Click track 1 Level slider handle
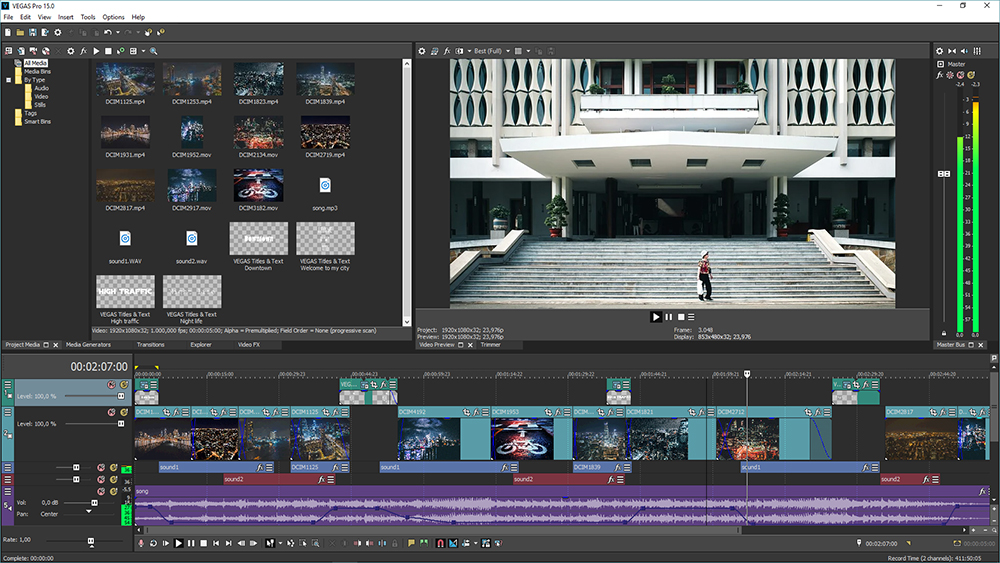Screen dimensions: 1000x563 tap(121, 396)
